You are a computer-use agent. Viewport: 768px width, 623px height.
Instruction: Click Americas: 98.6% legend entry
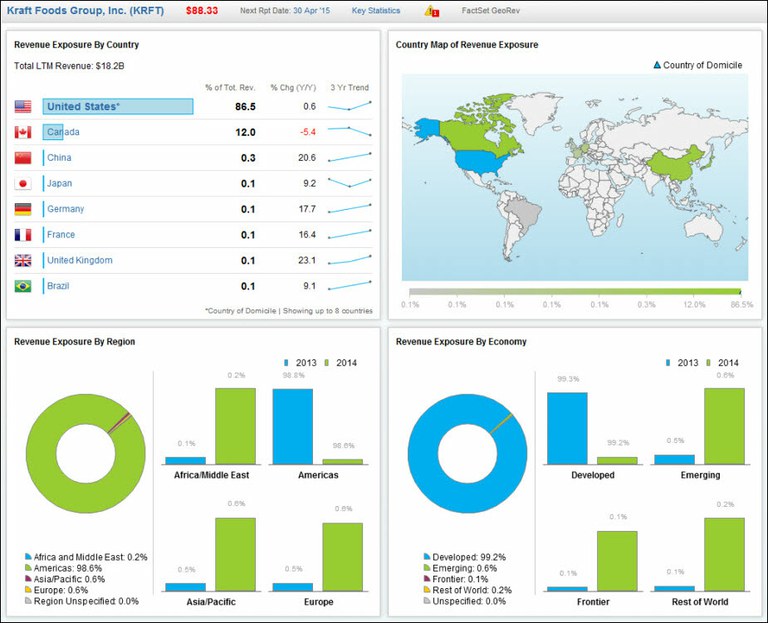pyautogui.click(x=64, y=568)
